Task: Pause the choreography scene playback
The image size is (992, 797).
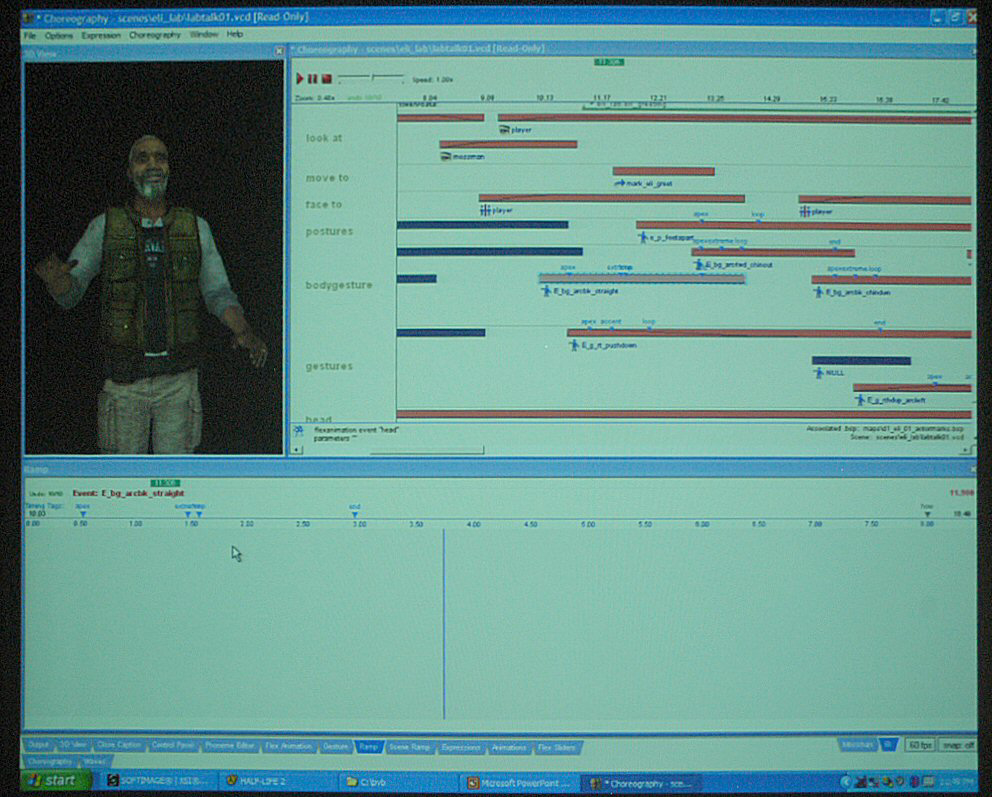Action: pos(313,78)
